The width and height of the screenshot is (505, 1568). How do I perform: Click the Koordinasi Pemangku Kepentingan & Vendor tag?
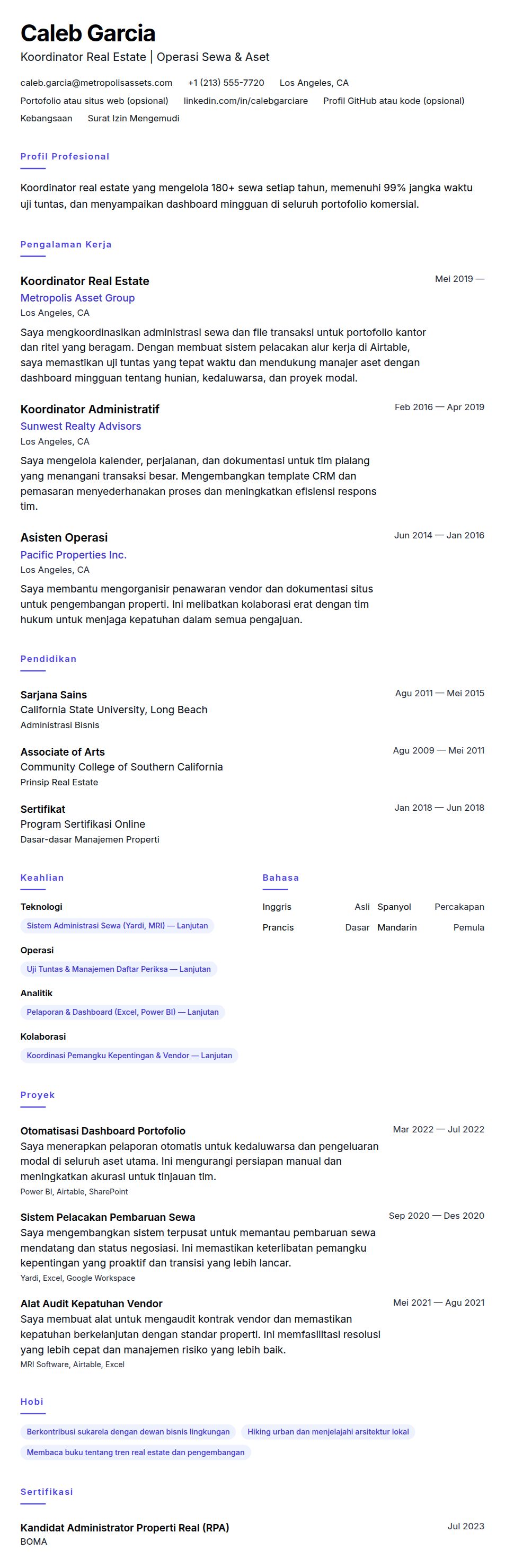[130, 1056]
